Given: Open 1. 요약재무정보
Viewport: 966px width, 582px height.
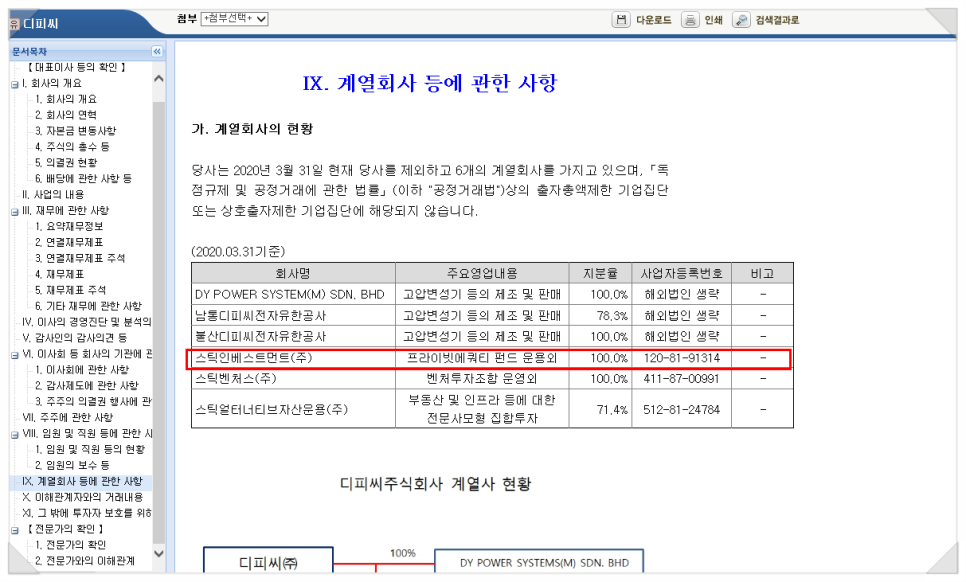Looking at the screenshot, I should click(69, 227).
